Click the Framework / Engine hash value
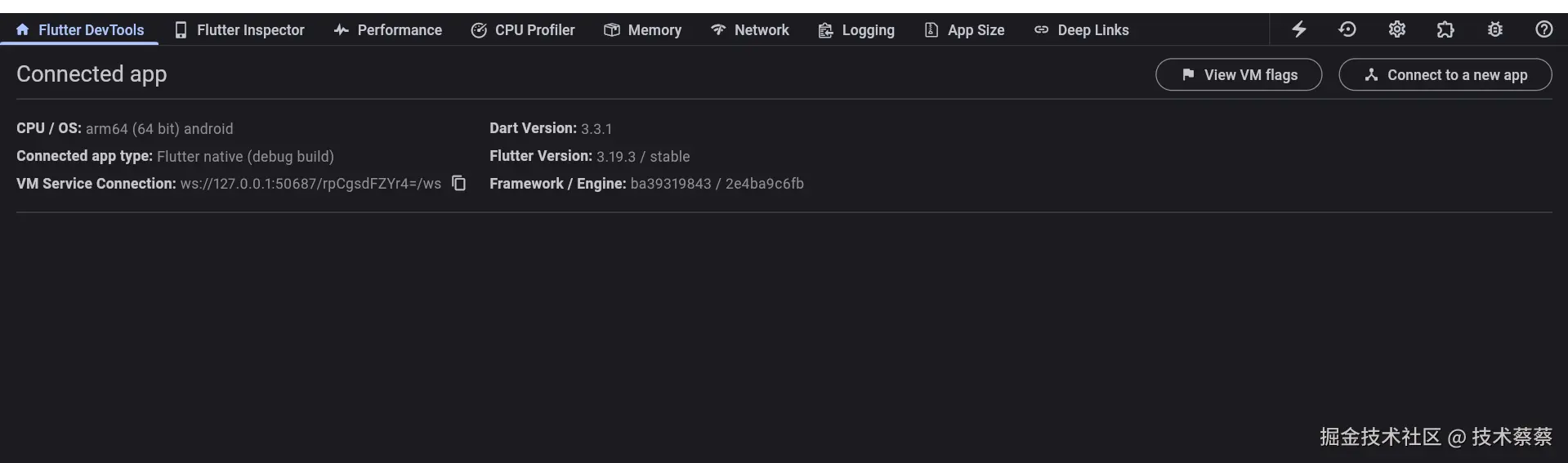The image size is (1568, 463). click(x=717, y=184)
